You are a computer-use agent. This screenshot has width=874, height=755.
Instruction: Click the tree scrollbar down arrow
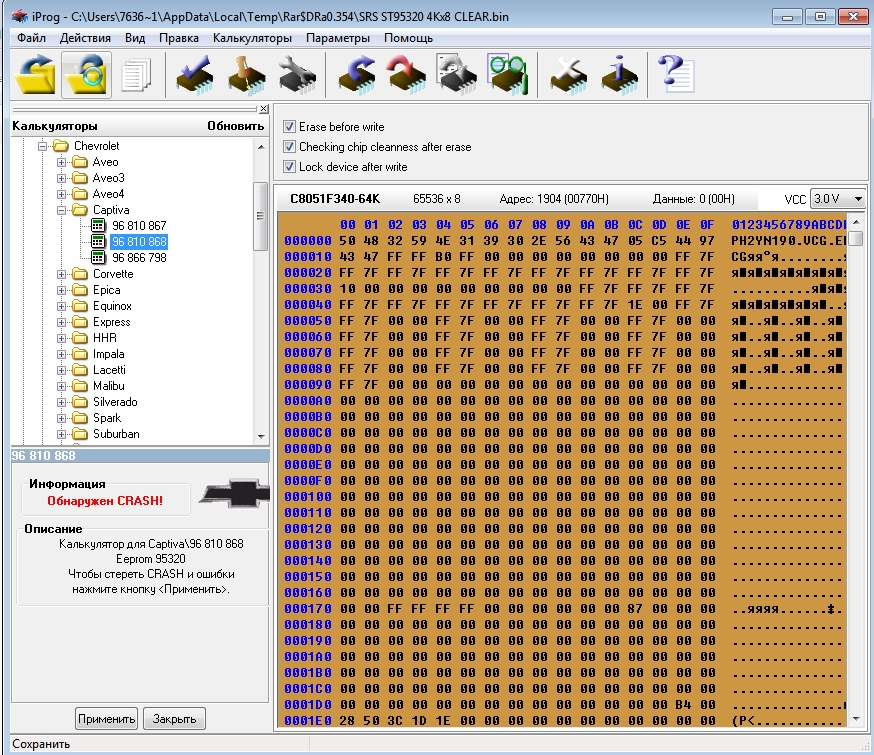click(x=261, y=436)
